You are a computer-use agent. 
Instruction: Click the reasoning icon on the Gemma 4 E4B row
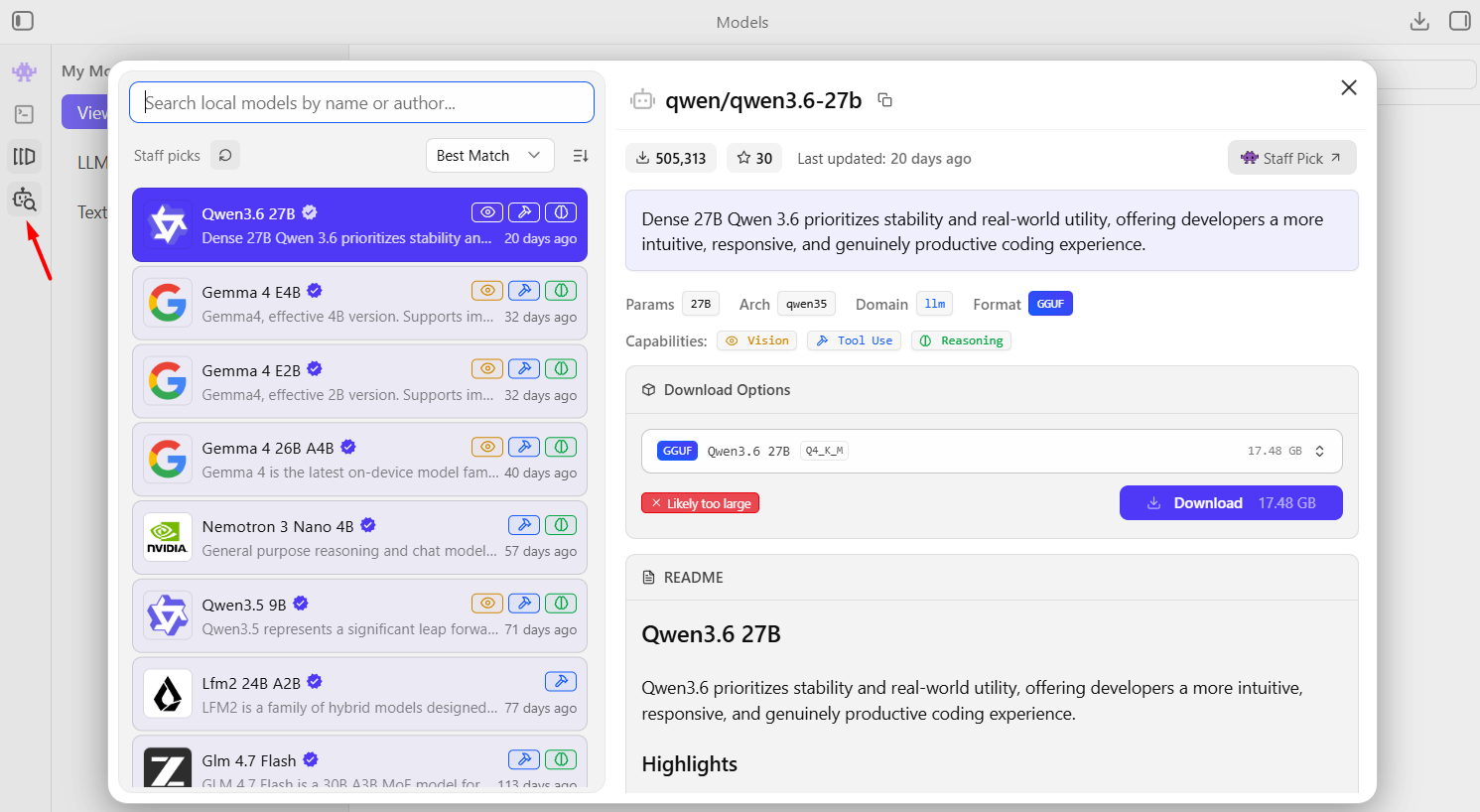coord(561,291)
